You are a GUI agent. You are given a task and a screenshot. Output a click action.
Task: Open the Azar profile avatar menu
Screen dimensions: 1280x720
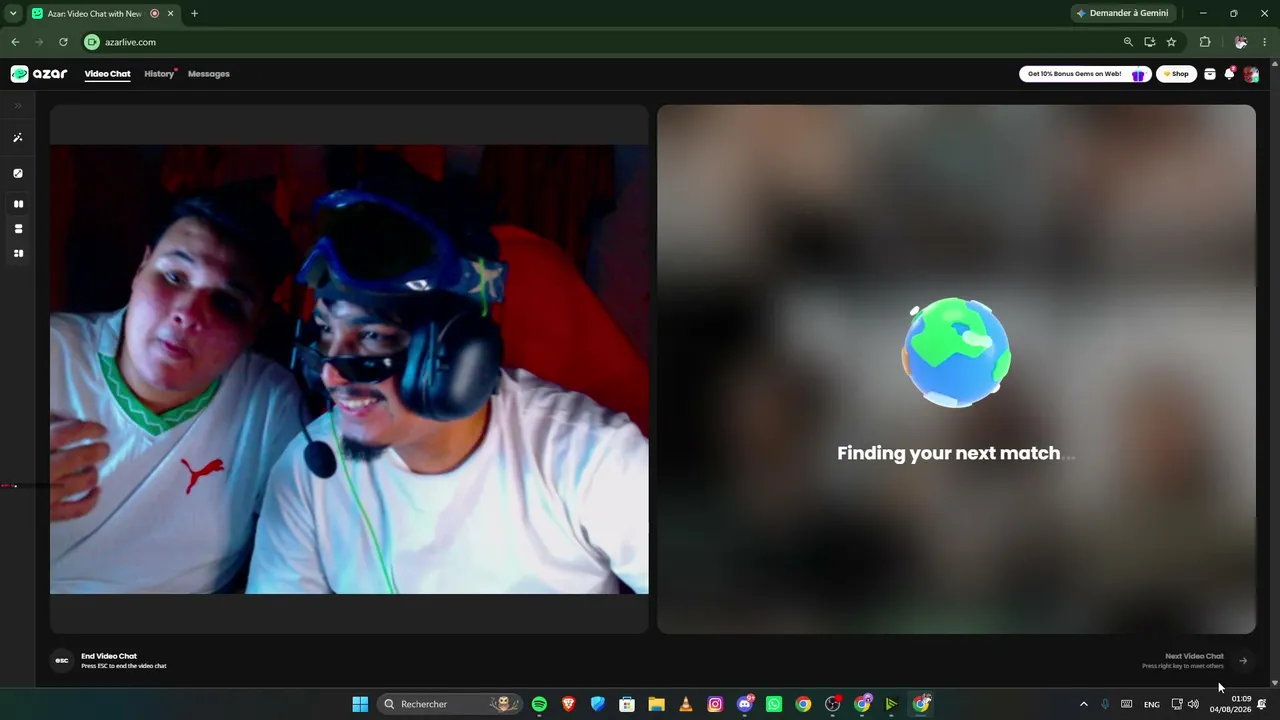[x=1251, y=74]
